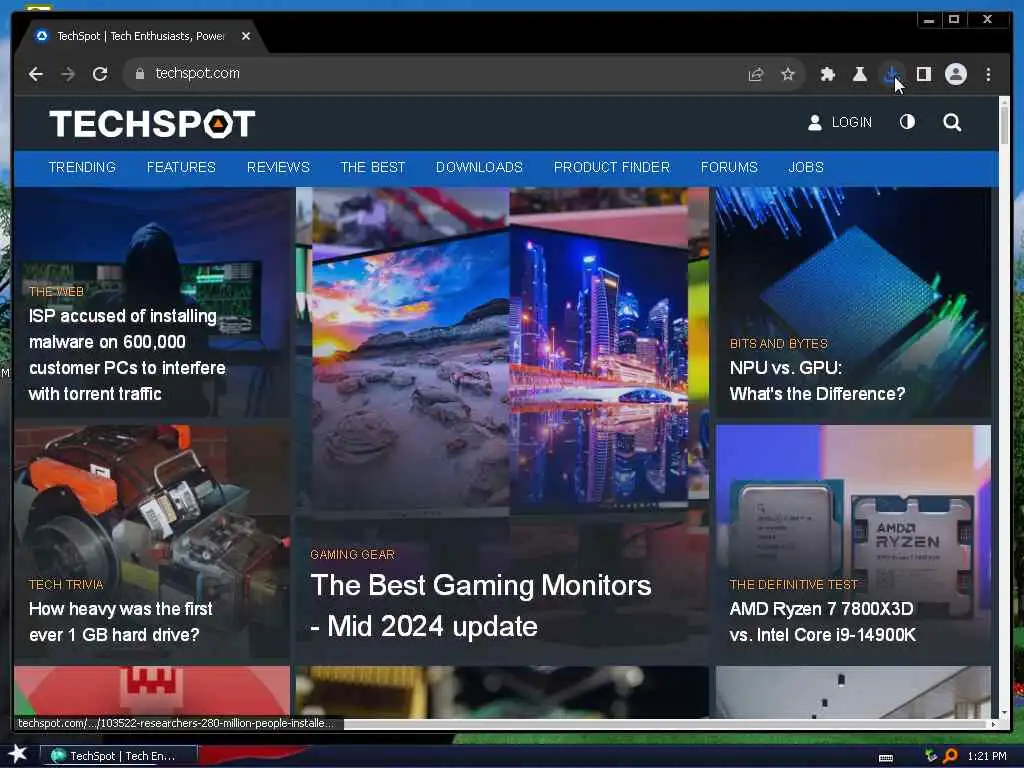Click the red partially visible article thumbnail
1024x768 pixels.
click(x=152, y=690)
